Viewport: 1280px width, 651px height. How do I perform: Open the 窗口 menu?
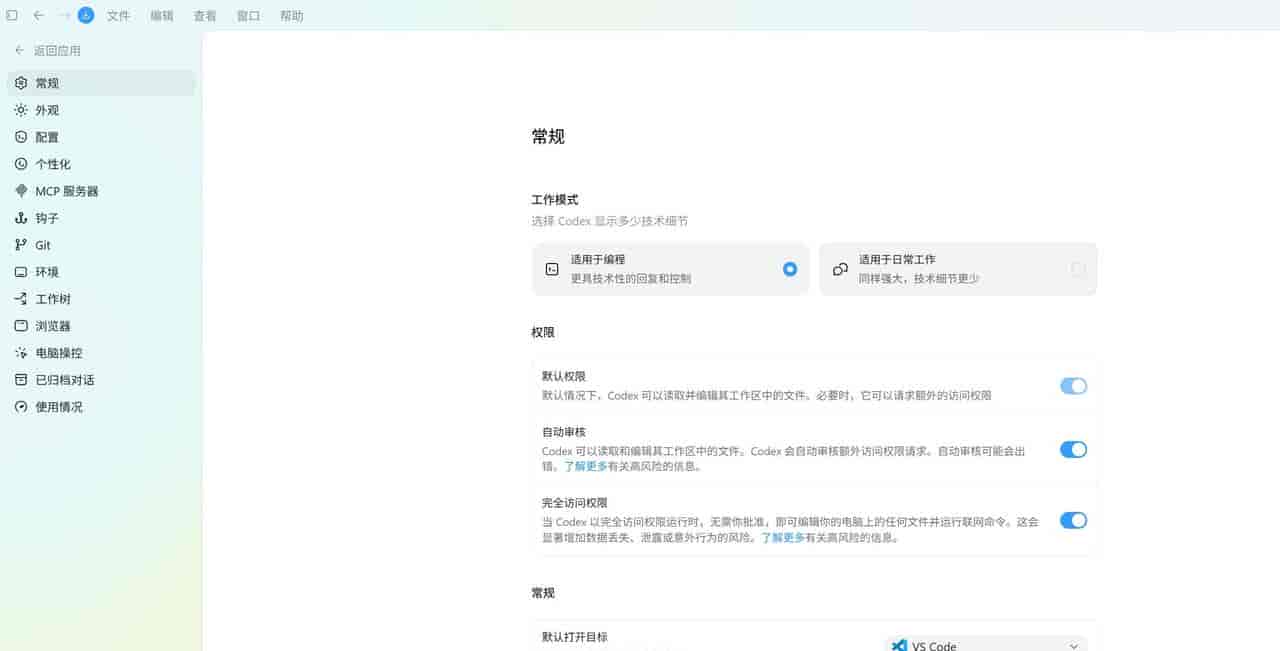point(248,16)
